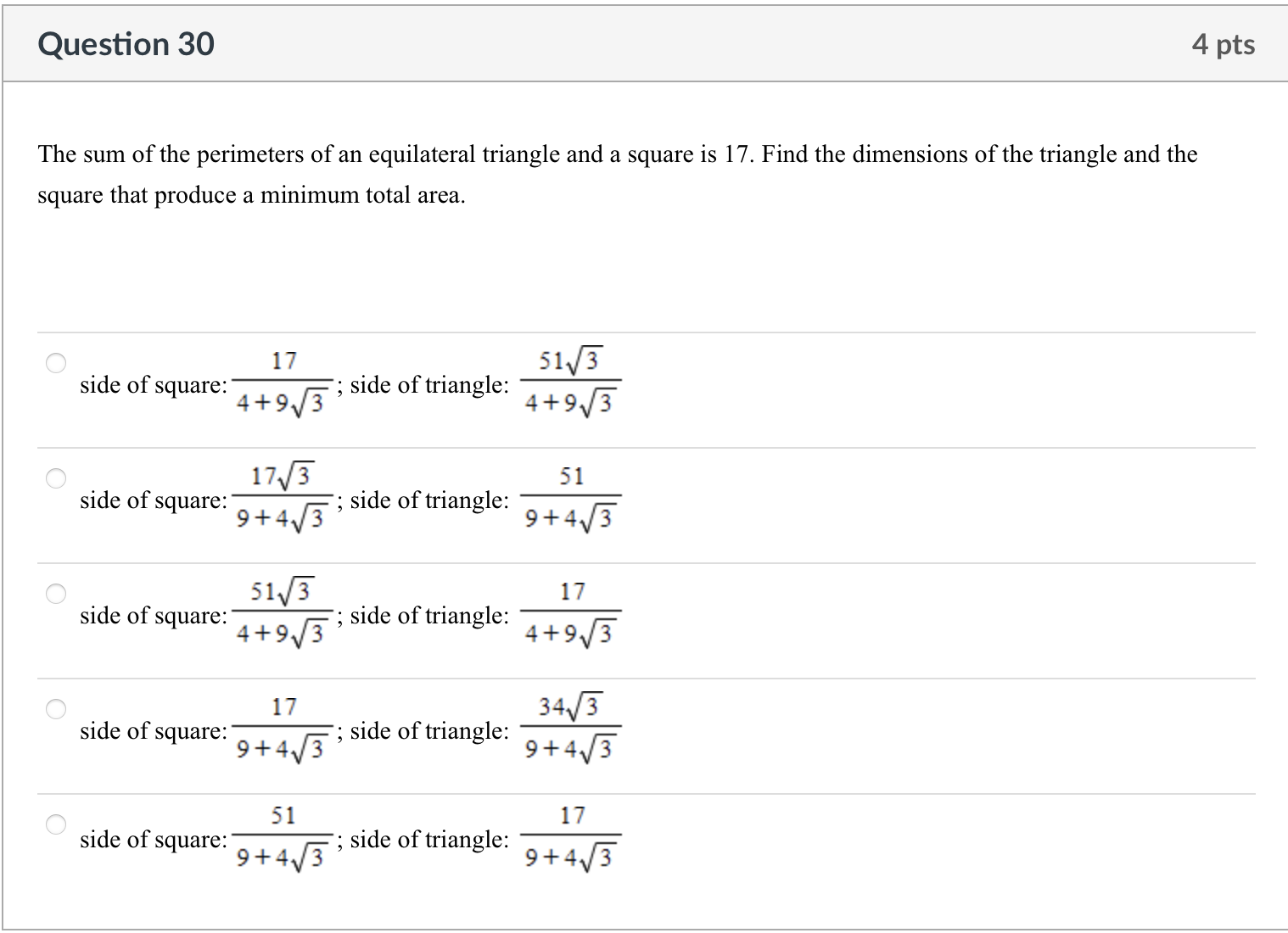Click the fourth answer row text
This screenshot has width=1288, height=933.
tap(151, 731)
